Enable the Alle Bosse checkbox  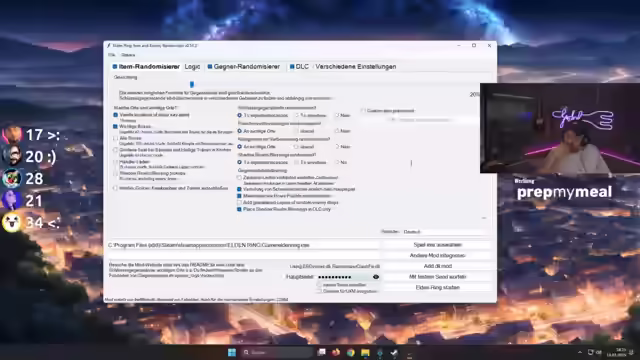pyautogui.click(x=116, y=138)
